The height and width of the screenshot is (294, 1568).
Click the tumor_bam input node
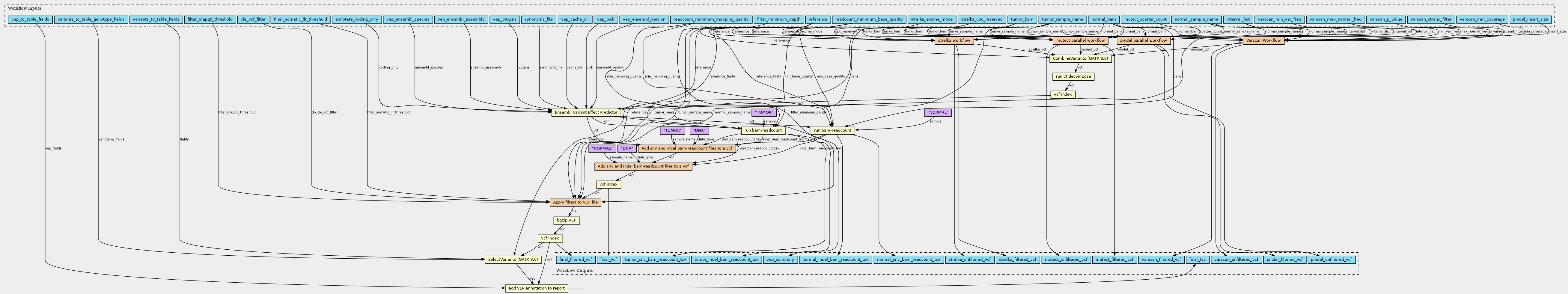[1022, 19]
